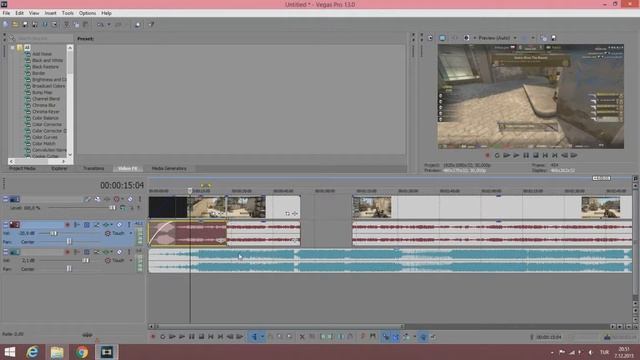Click the teal audio waveform on track 3
The image size is (640, 360).
point(390,260)
